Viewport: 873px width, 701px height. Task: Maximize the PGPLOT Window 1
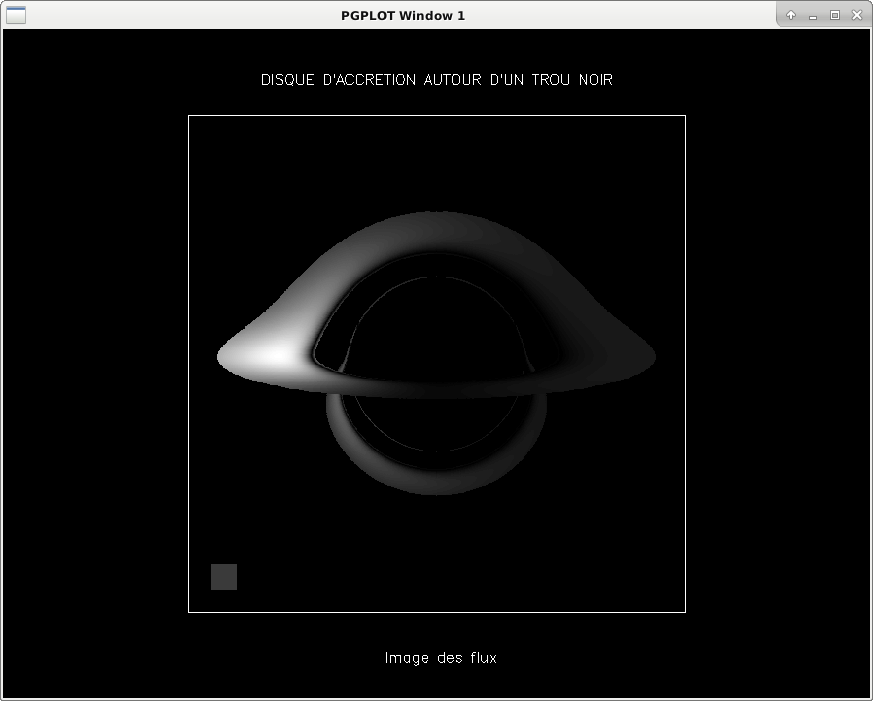(835, 15)
